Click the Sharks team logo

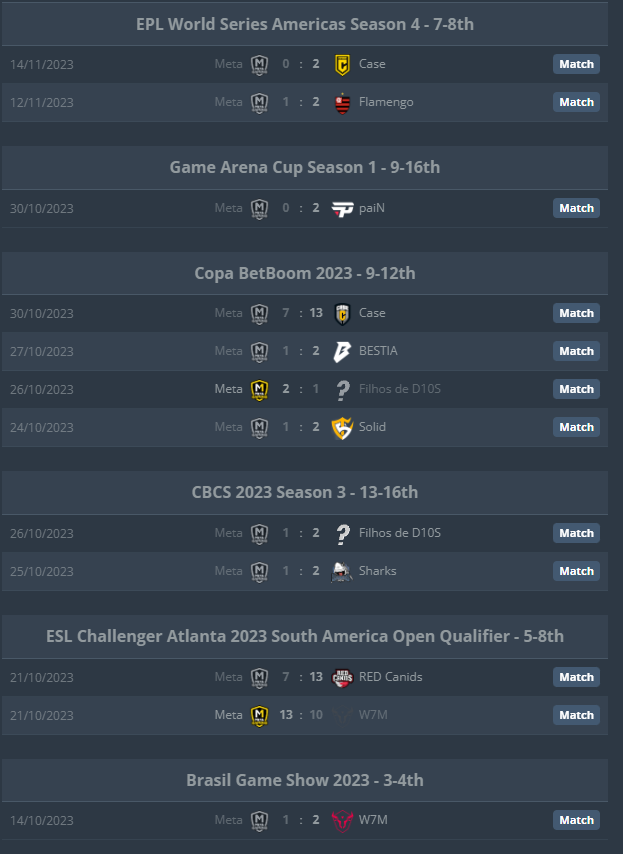coord(342,571)
